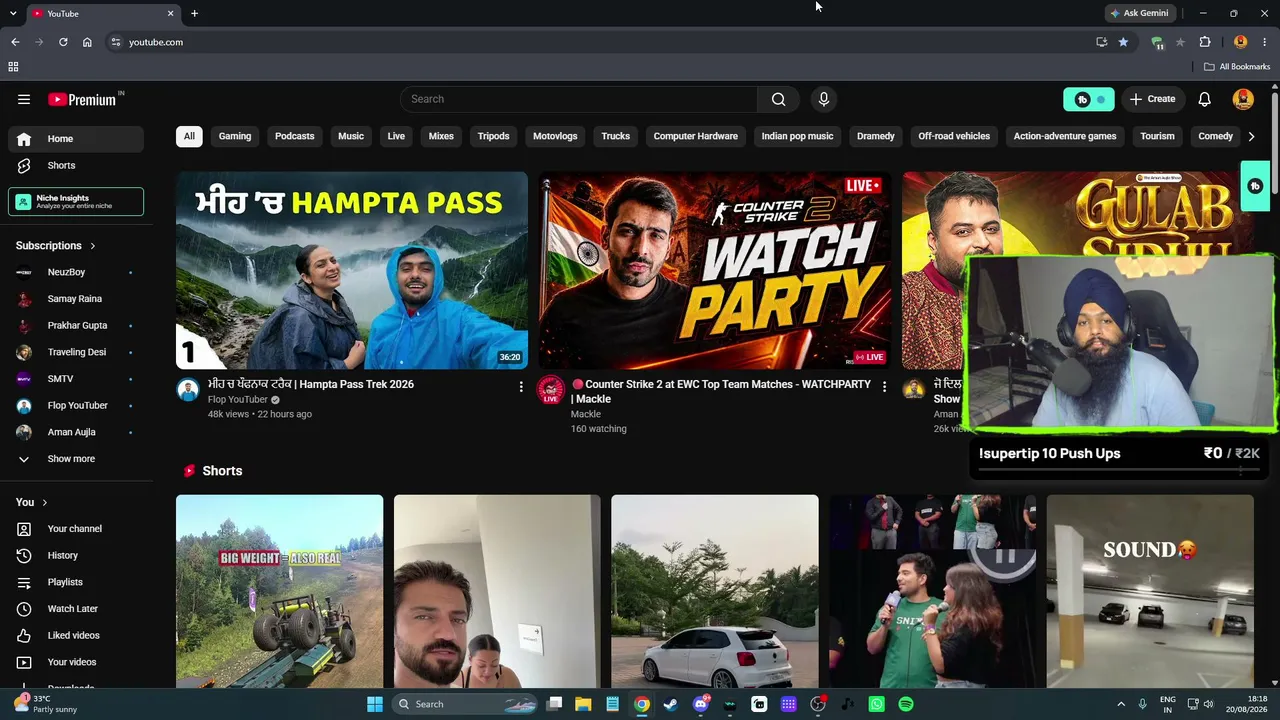Open the Samay Raina subscription

pos(76,299)
